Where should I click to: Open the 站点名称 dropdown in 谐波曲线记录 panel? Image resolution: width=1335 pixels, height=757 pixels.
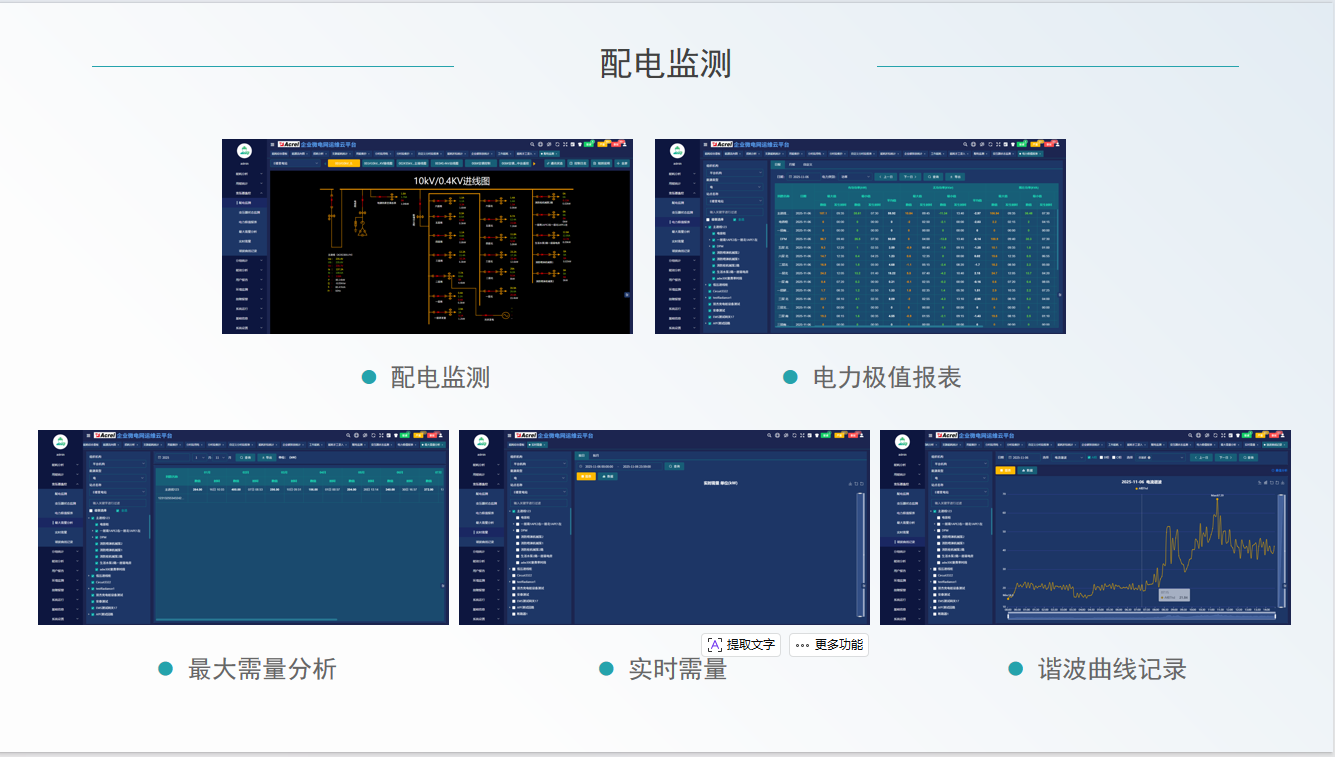960,492
